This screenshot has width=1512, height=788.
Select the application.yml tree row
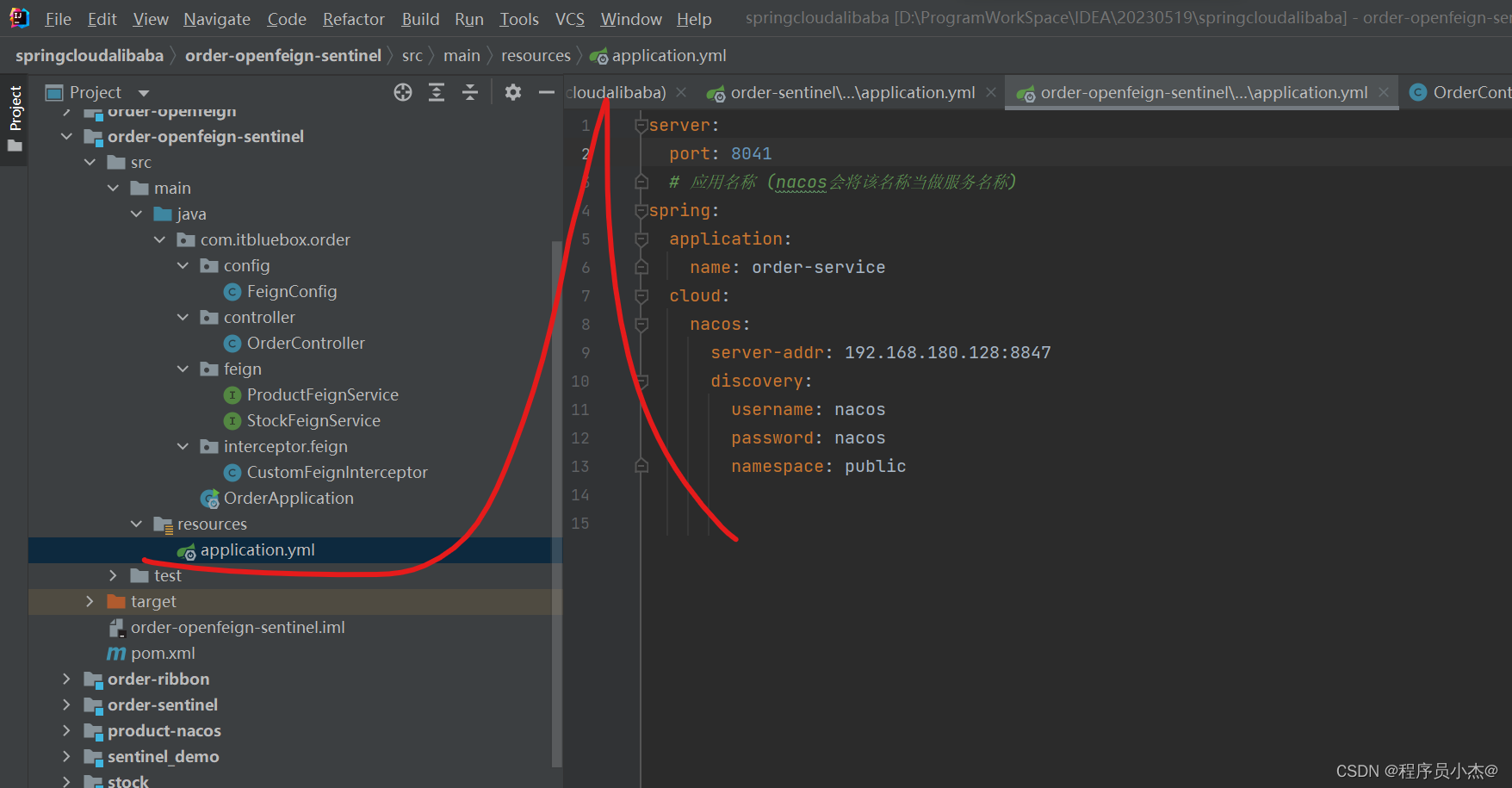point(295,550)
